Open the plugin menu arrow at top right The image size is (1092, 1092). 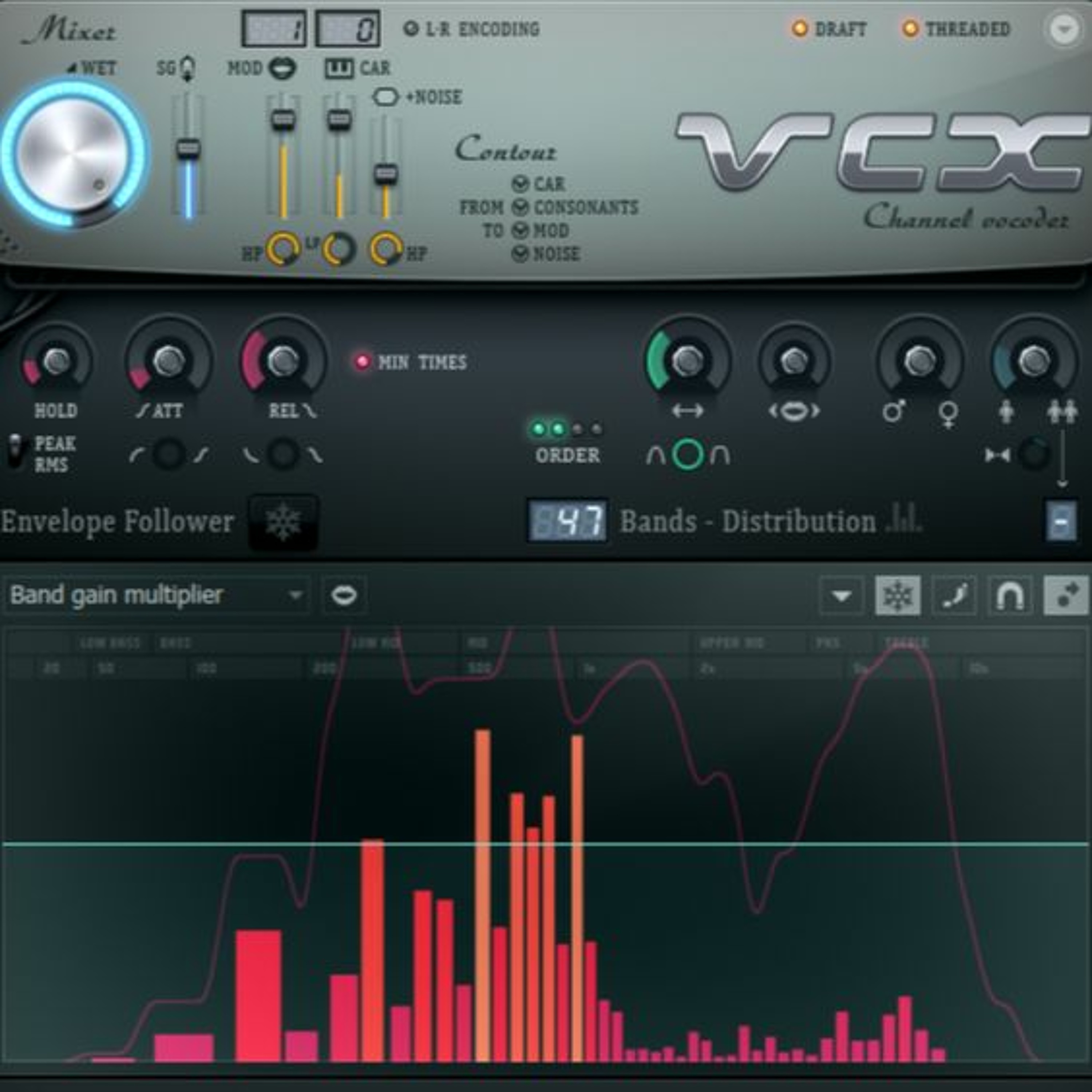click(x=1064, y=28)
